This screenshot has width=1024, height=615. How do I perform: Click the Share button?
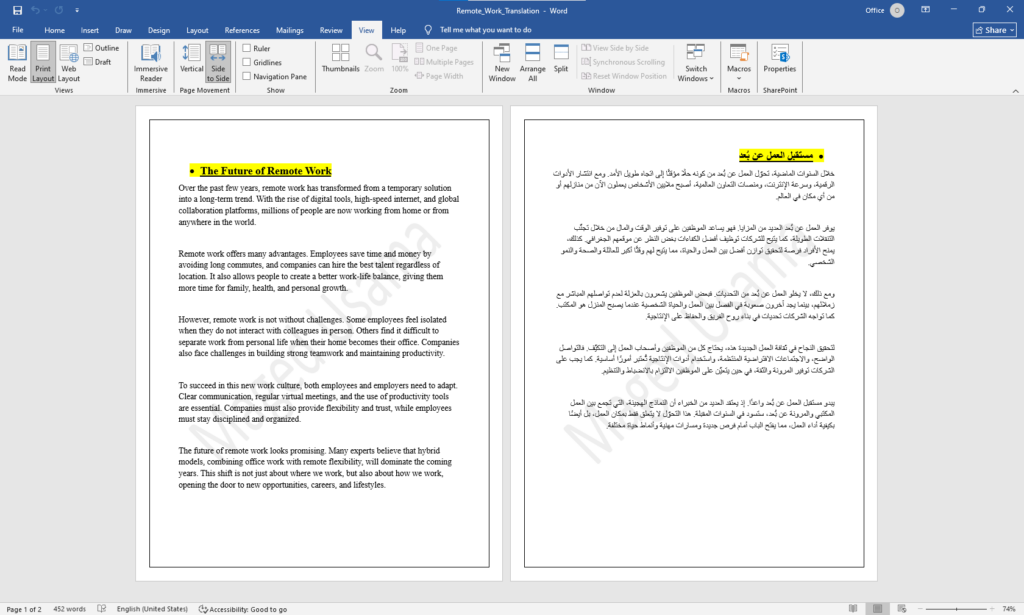point(994,30)
